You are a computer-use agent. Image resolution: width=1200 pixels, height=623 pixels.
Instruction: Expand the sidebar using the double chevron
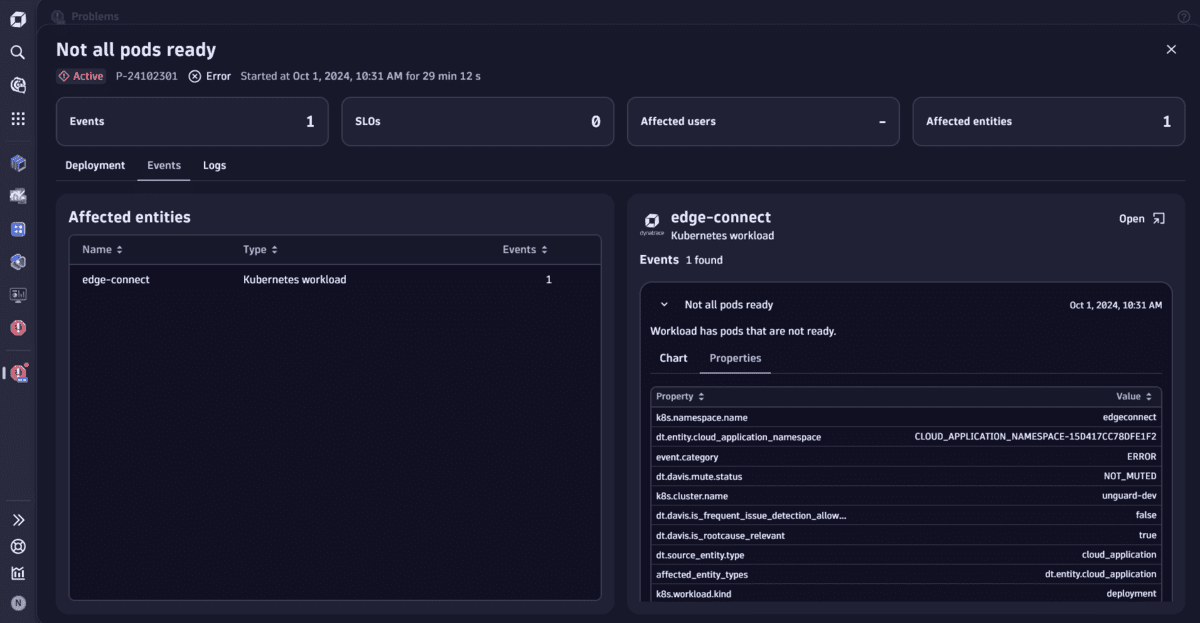pos(17,519)
